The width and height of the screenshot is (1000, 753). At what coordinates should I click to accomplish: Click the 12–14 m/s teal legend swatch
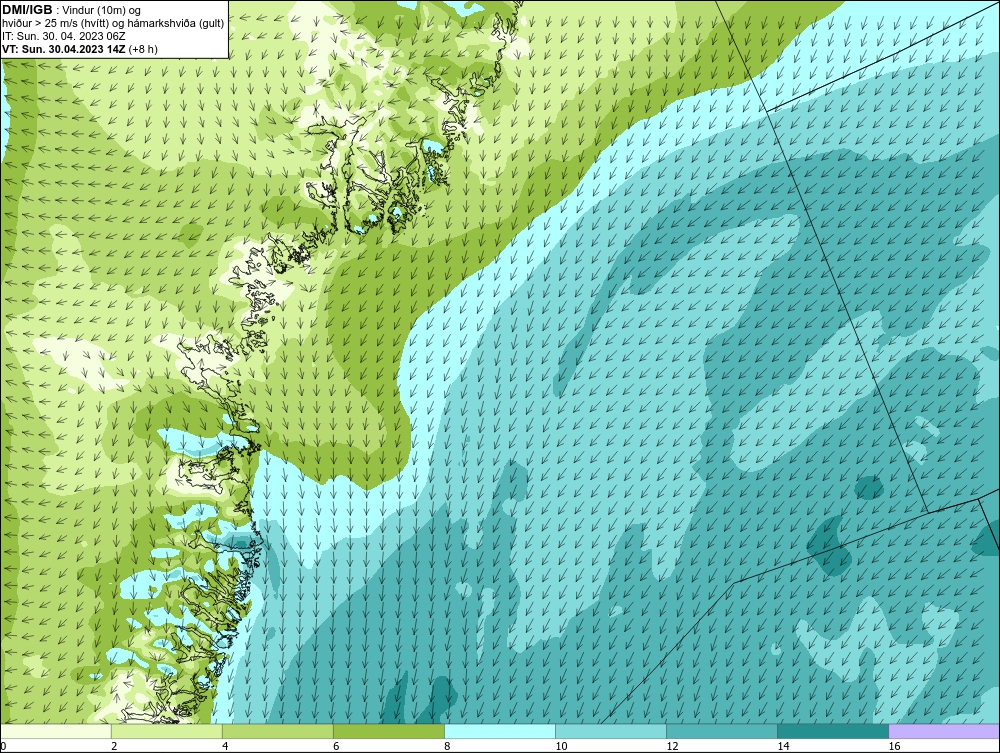(x=721, y=731)
